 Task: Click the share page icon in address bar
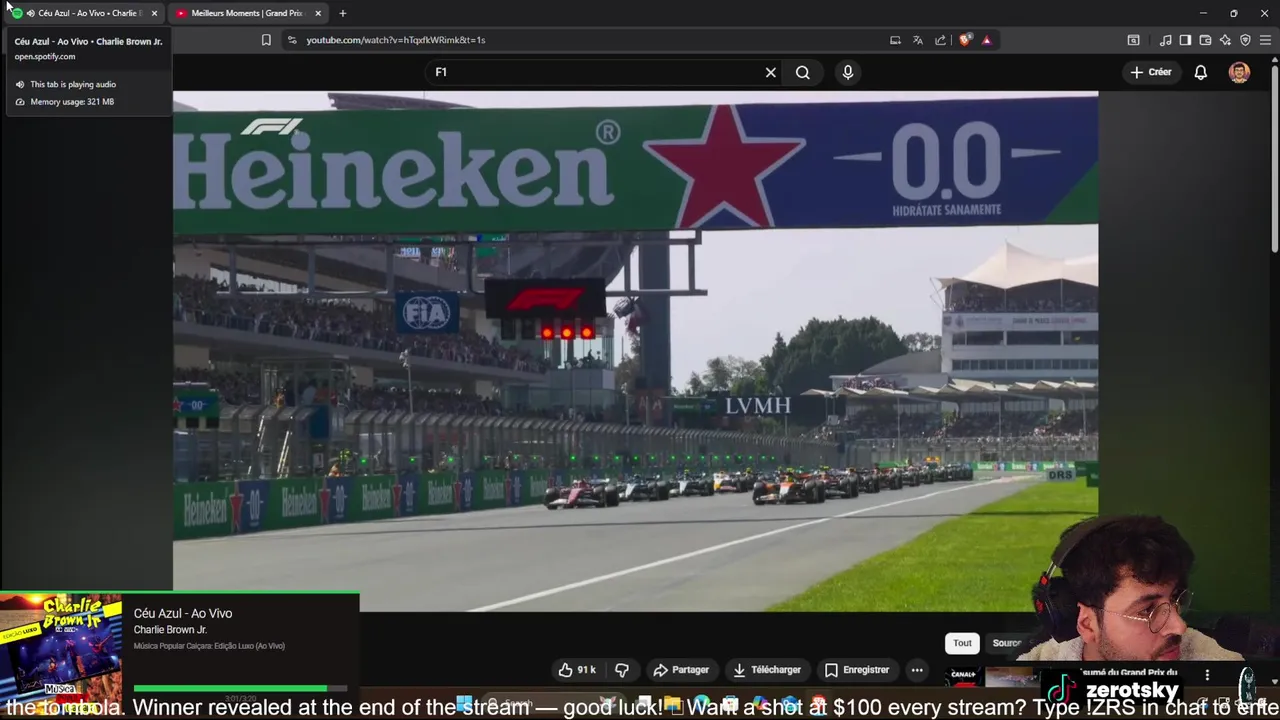pyautogui.click(x=941, y=40)
